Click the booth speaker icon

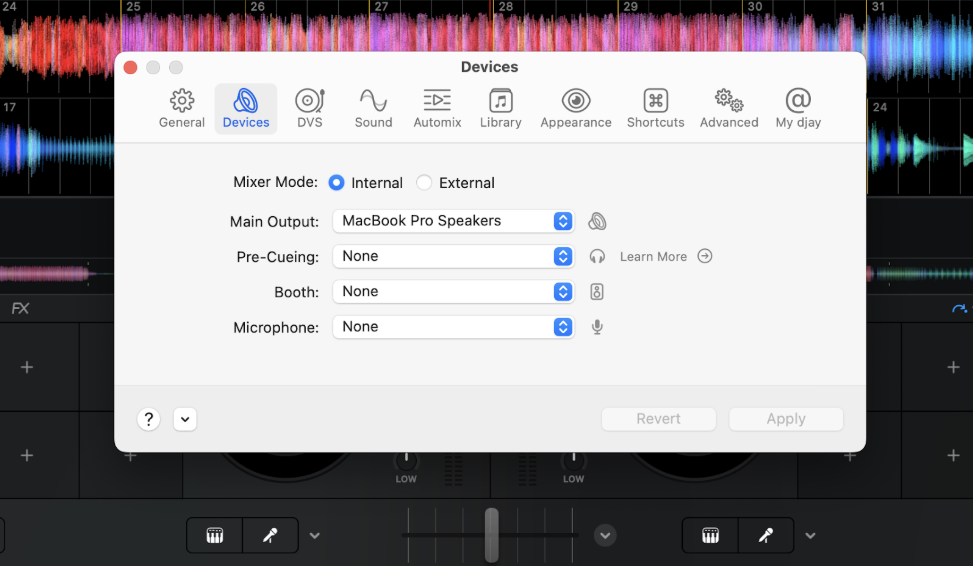596,292
